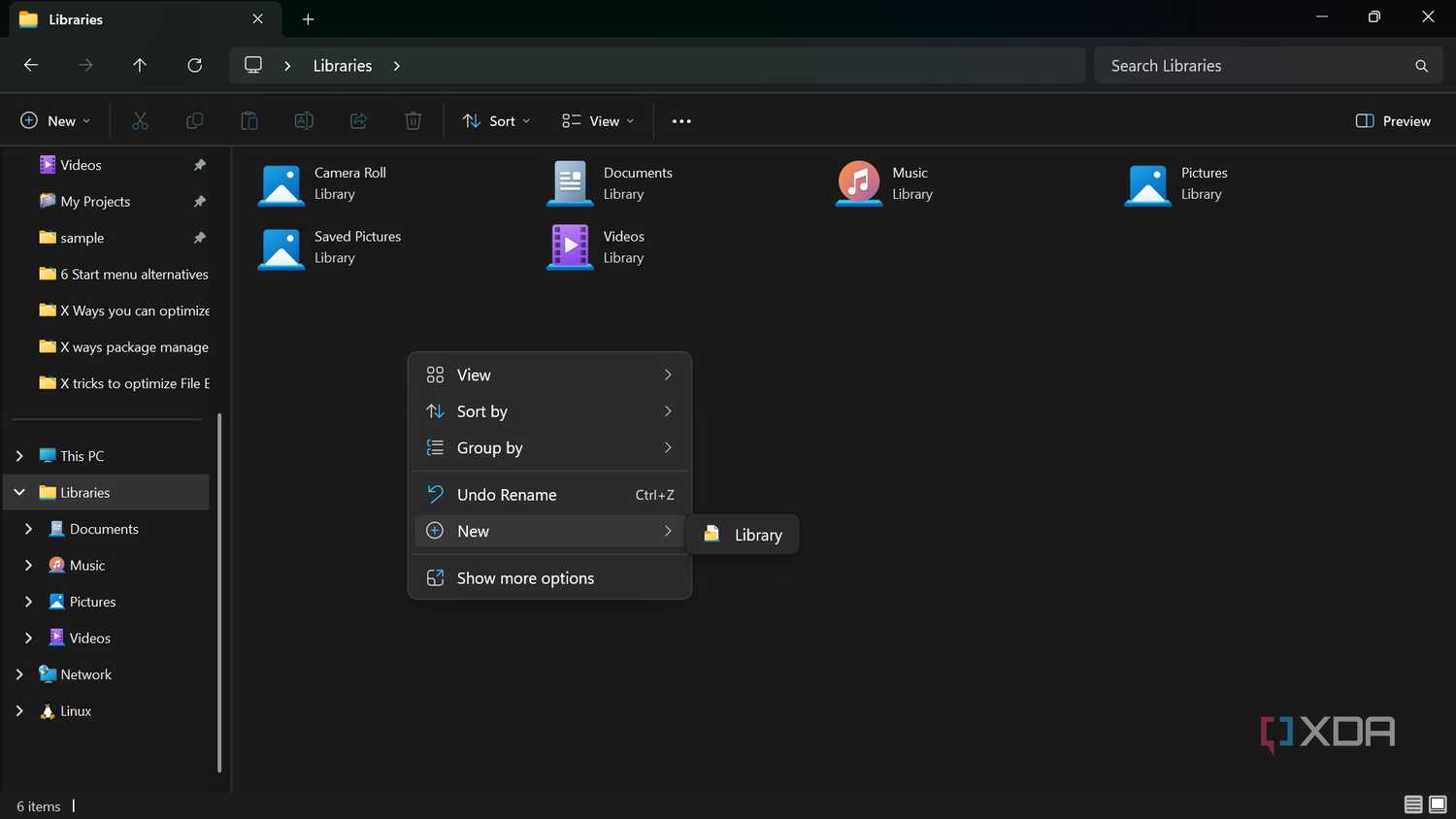Click the Paste clipboard icon
1456x819 pixels.
coord(249,120)
